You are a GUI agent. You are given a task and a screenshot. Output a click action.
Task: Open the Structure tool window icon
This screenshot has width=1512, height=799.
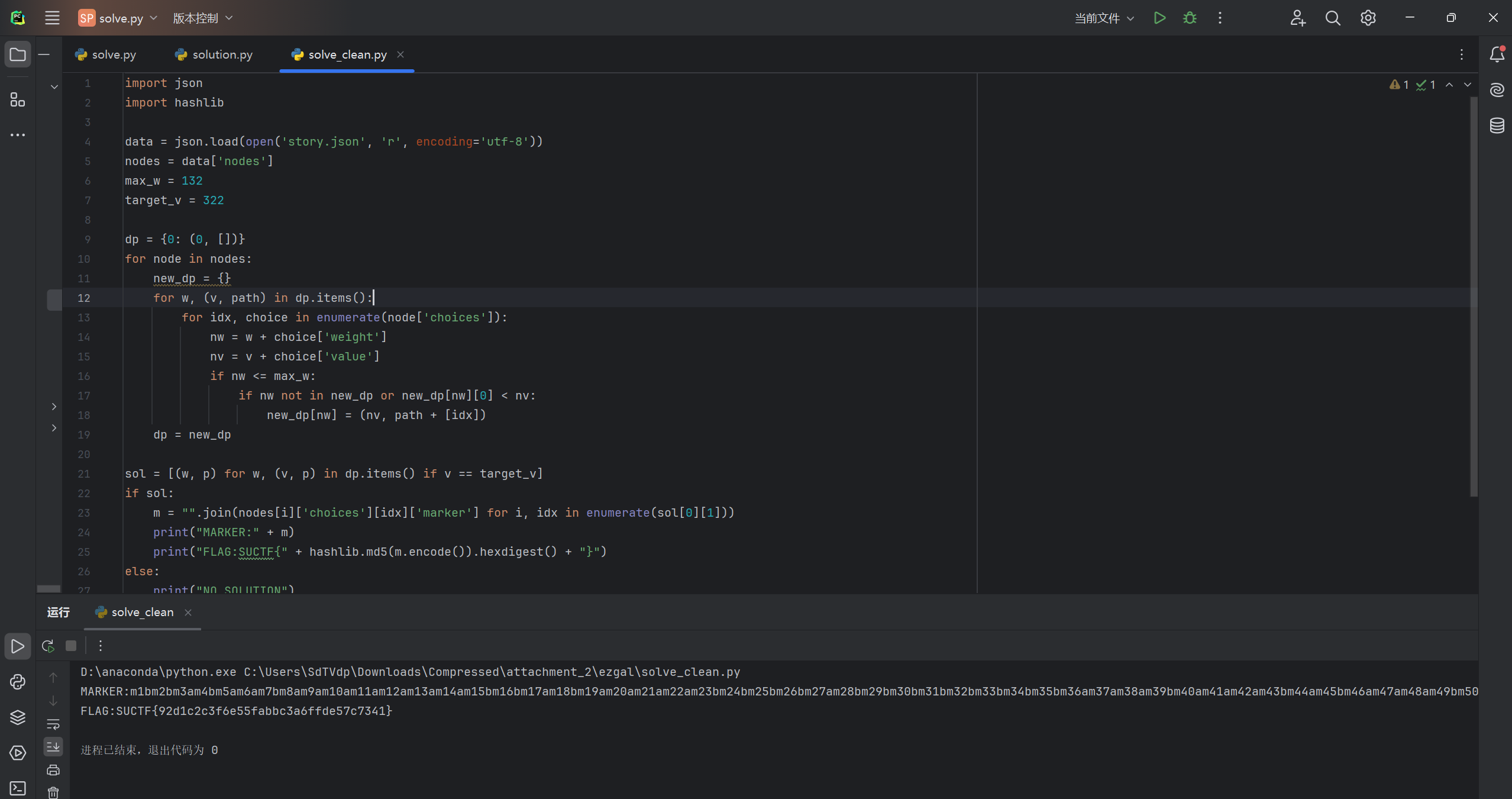click(x=18, y=99)
